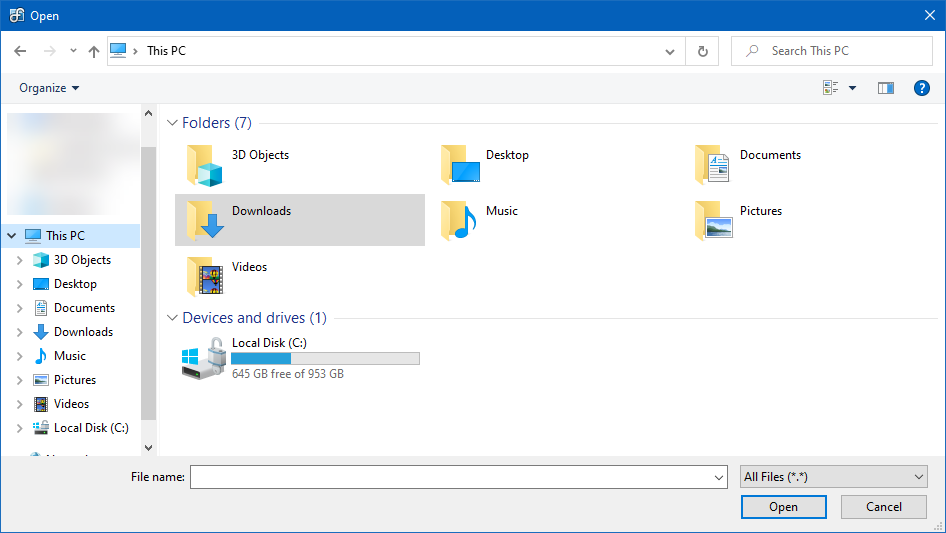This screenshot has width=946, height=533.
Task: Click the forward navigation arrow
Action: point(49,51)
